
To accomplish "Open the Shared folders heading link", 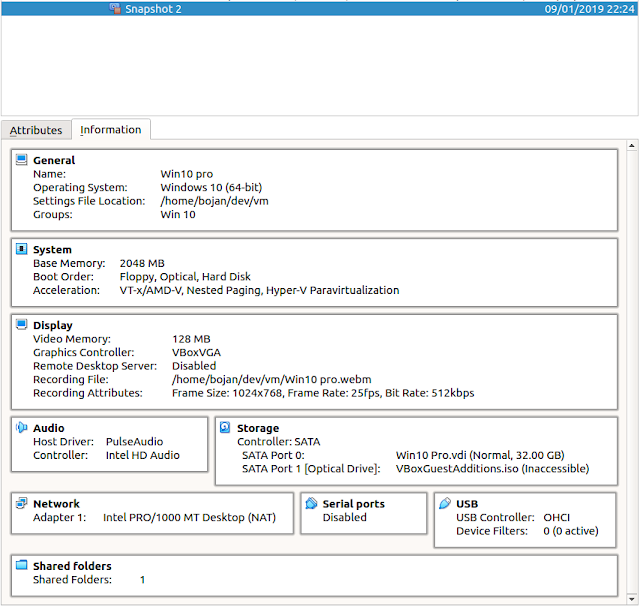I will coord(72,566).
